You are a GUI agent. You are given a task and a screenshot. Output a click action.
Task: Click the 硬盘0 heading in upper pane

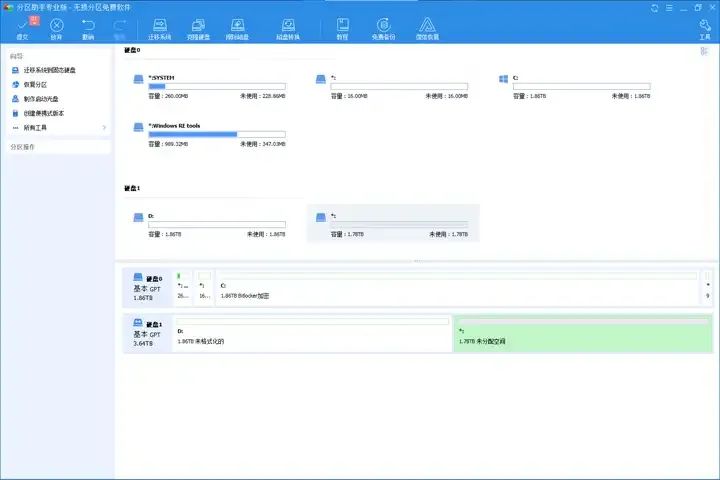coord(132,50)
